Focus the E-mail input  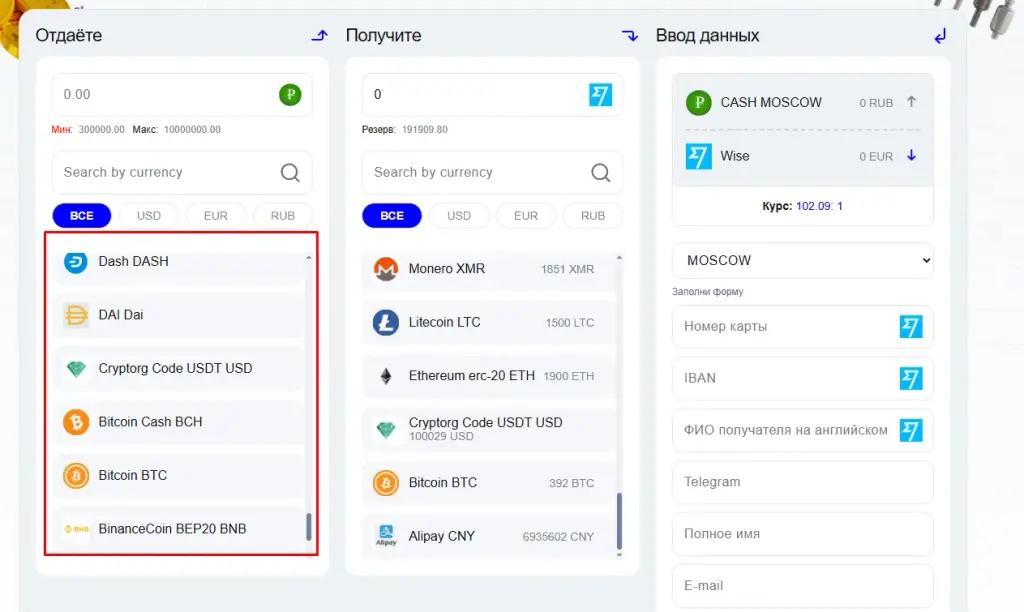tap(803, 586)
